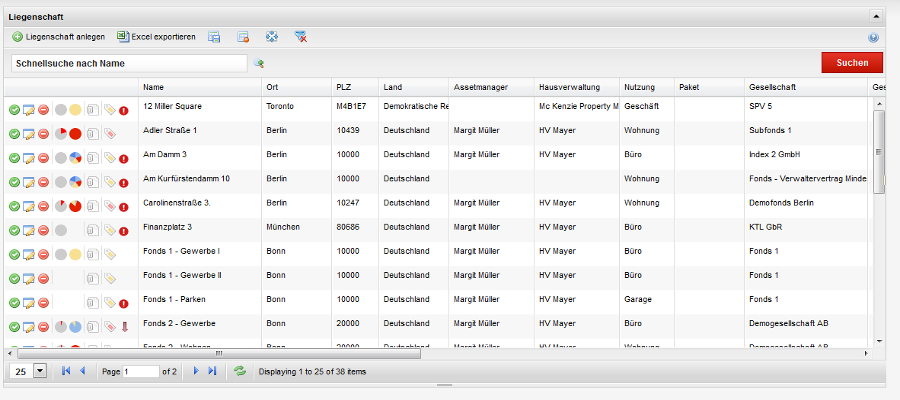
Task: Edit the Adler Straße 1 entry
Action: pyautogui.click(x=29, y=134)
